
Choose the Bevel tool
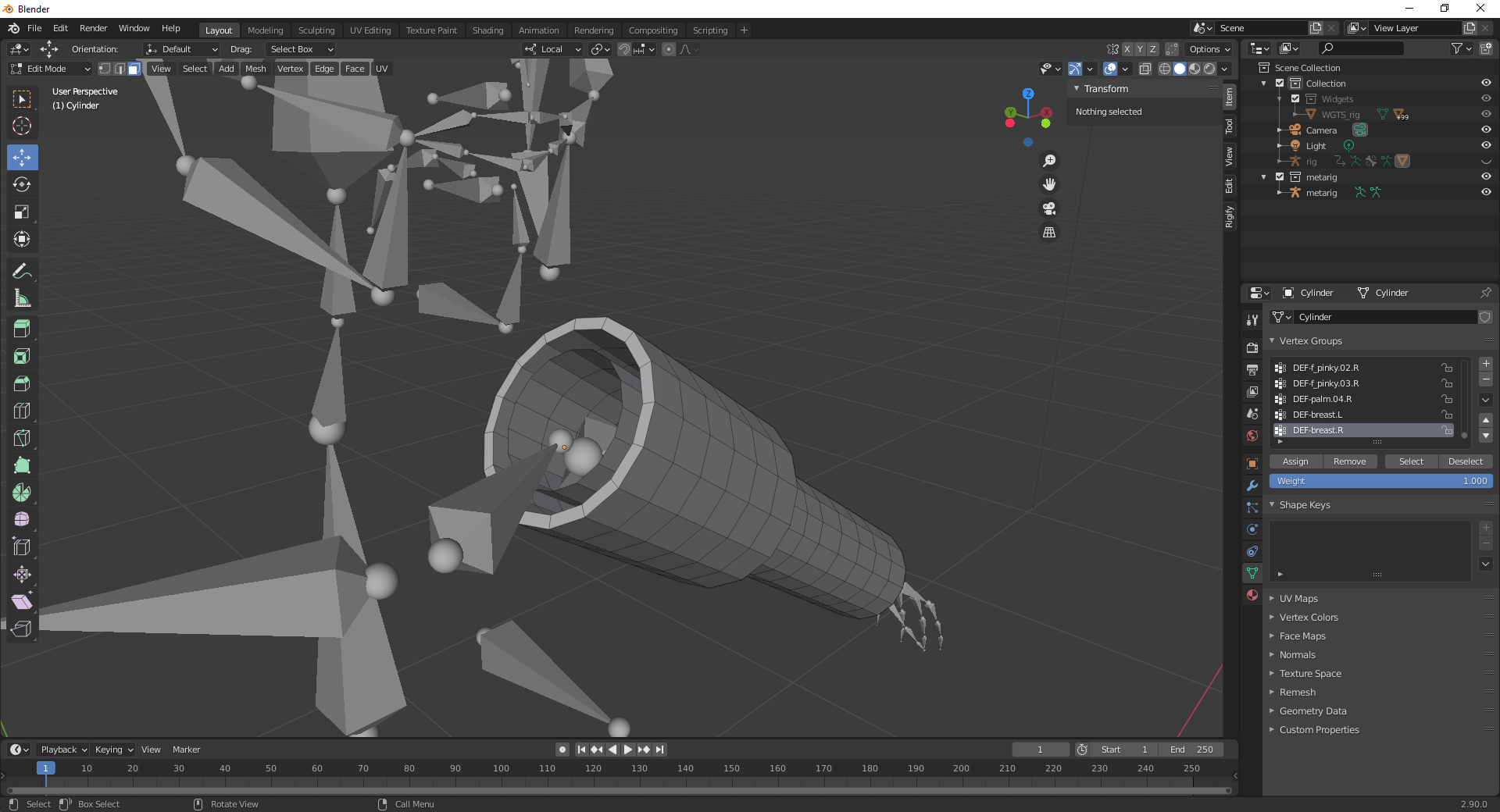(22, 383)
